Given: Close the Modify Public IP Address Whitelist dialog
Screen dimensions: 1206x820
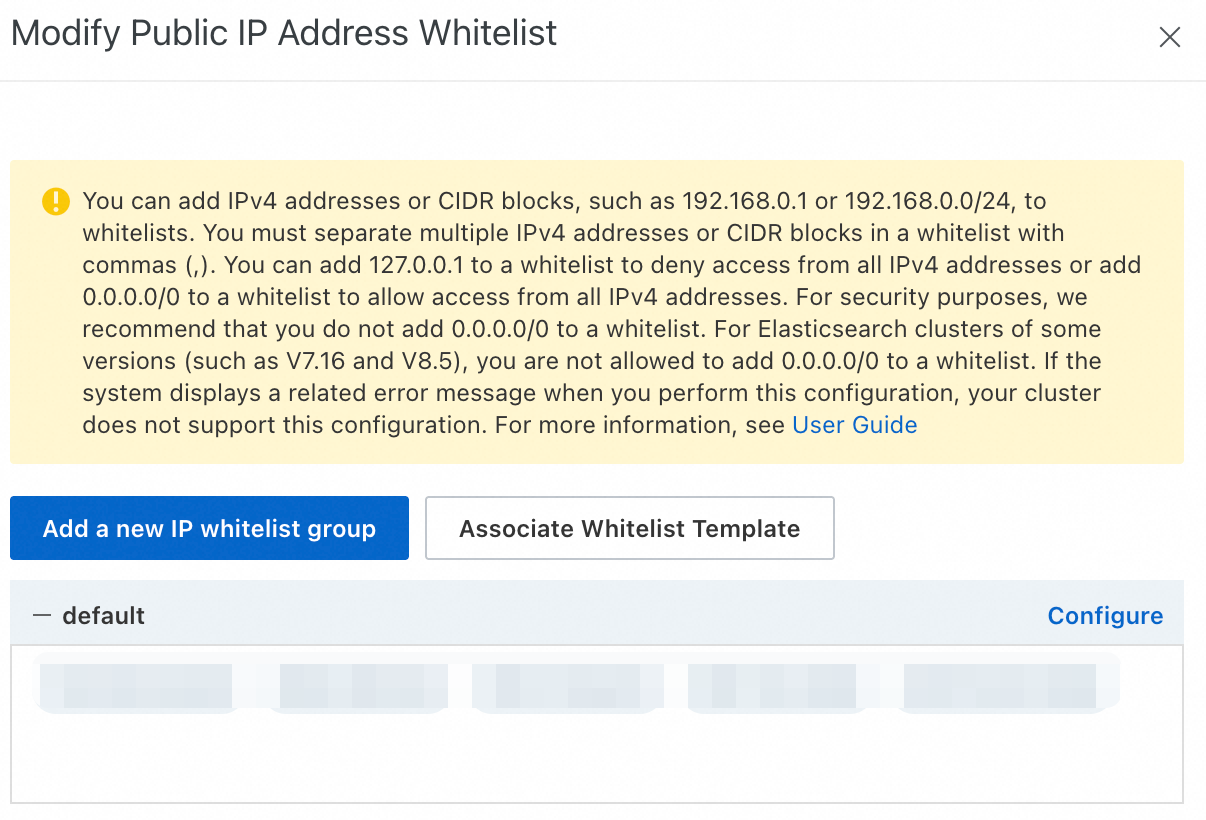Looking at the screenshot, I should tap(1169, 38).
